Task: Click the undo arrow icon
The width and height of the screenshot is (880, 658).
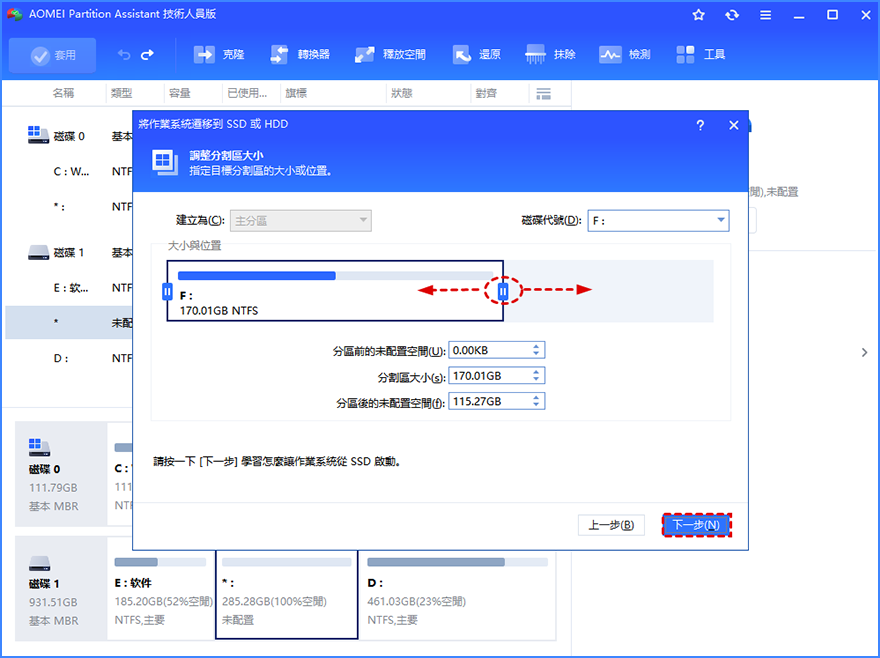Action: (124, 54)
